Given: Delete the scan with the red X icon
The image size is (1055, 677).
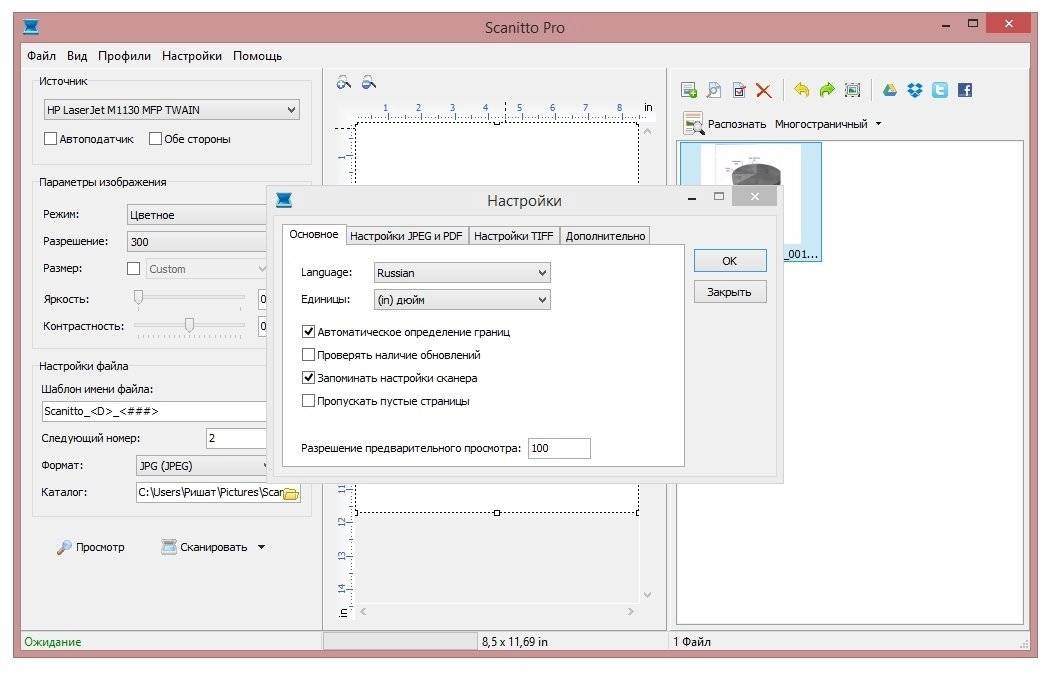Looking at the screenshot, I should click(x=764, y=90).
